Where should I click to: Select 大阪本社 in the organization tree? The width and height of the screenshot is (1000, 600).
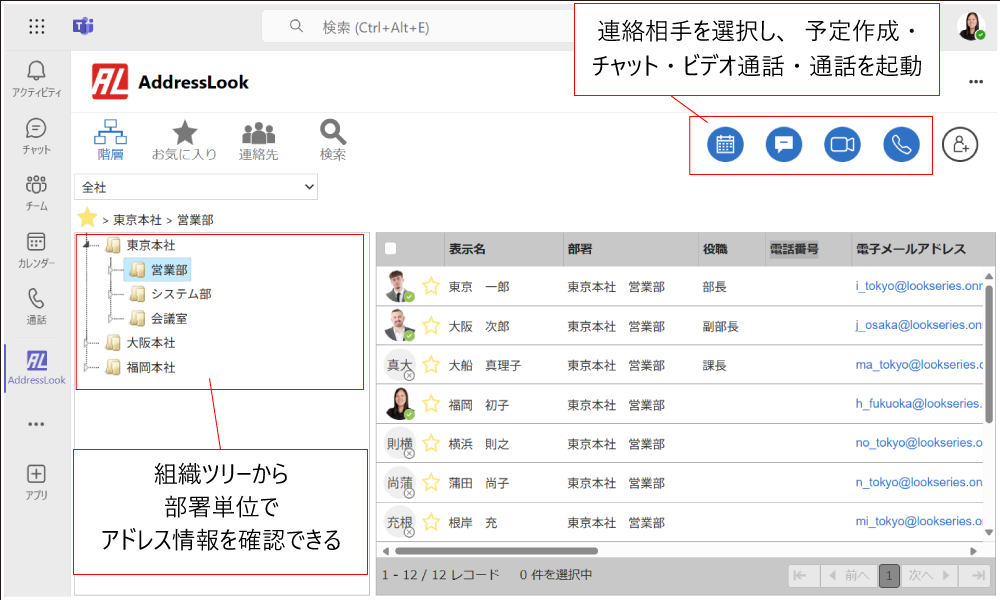point(151,343)
